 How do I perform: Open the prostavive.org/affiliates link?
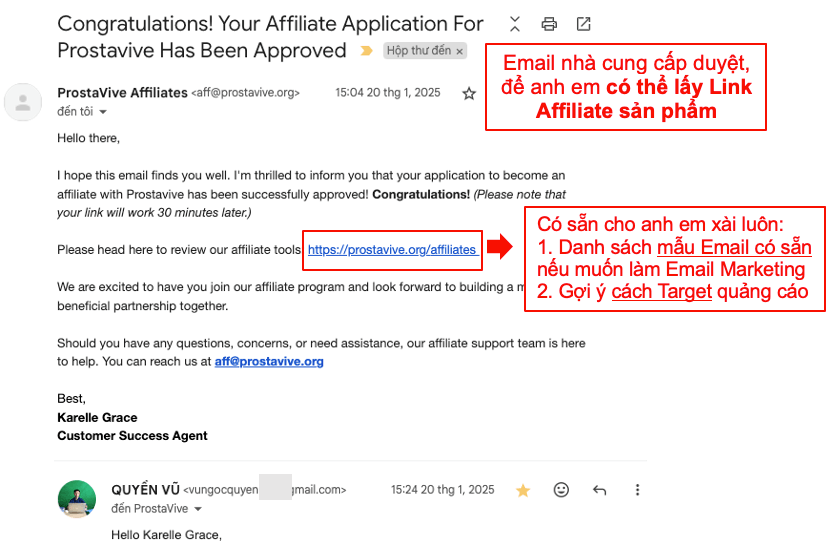tap(392, 250)
